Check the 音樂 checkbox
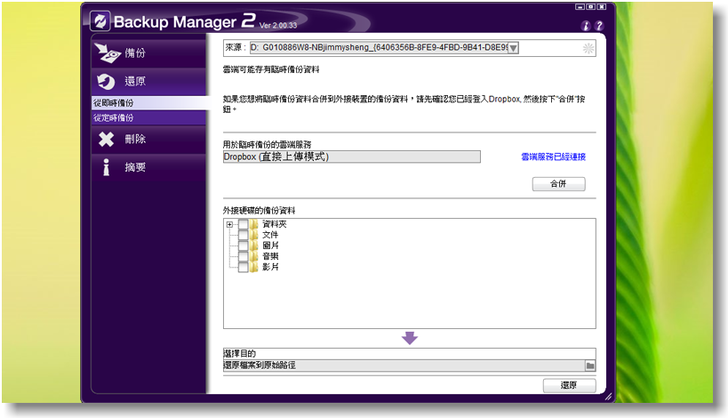The width and height of the screenshot is (728, 418). [243, 256]
